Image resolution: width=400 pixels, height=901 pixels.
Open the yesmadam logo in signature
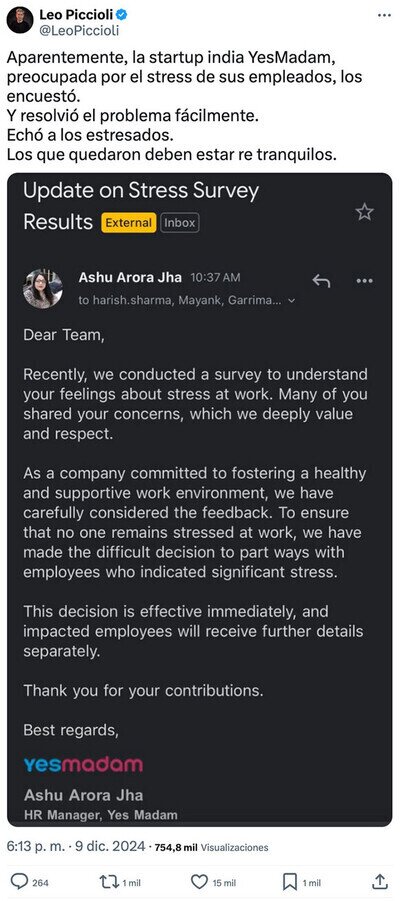pos(83,764)
